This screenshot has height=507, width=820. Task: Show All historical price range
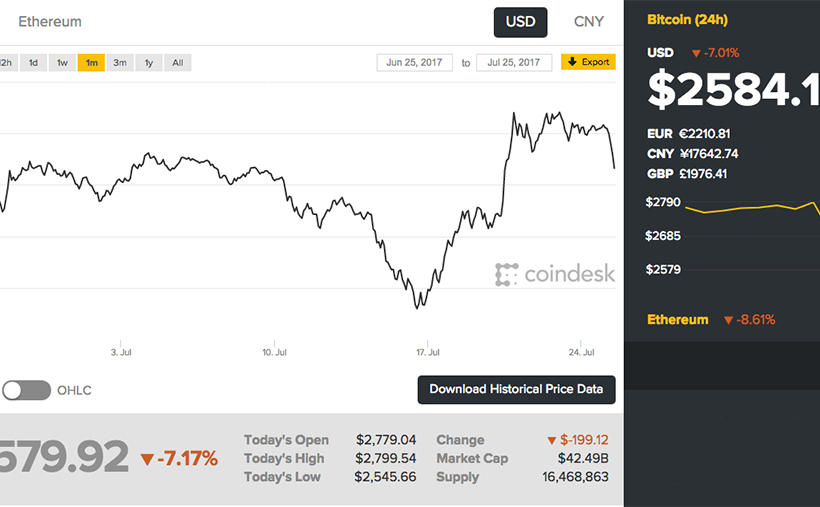[177, 62]
